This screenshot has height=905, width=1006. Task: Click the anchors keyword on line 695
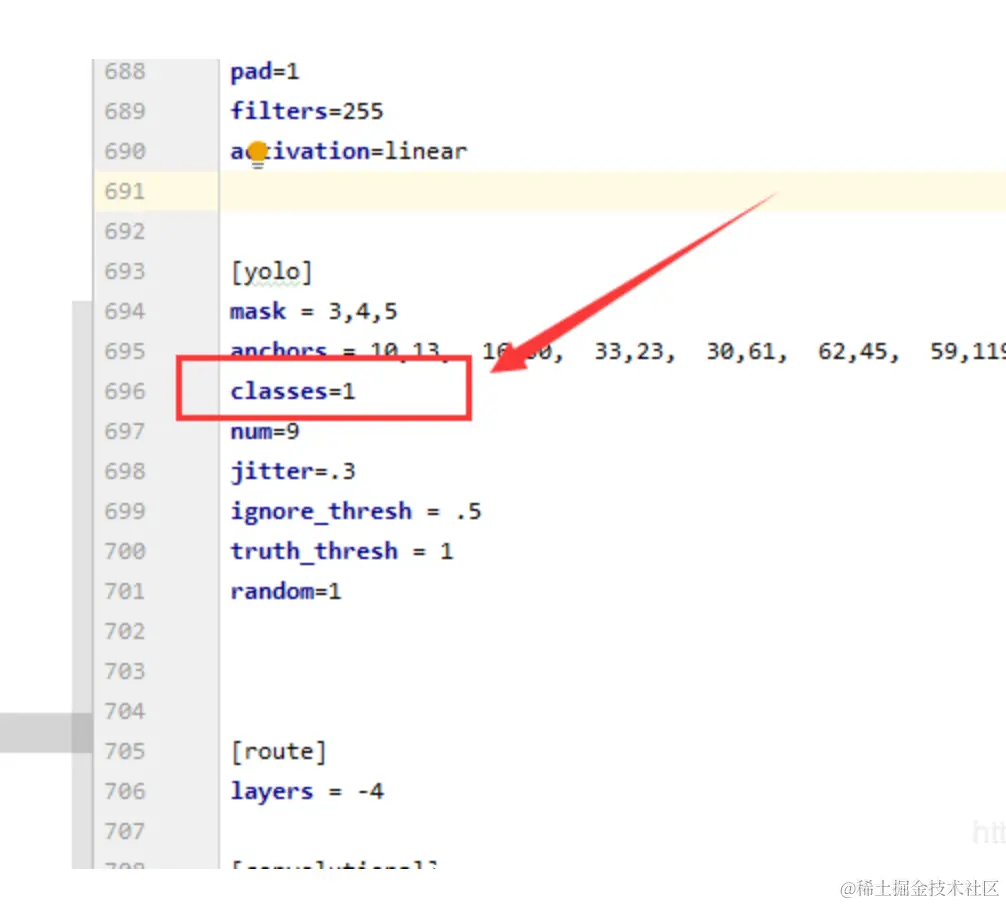278,350
